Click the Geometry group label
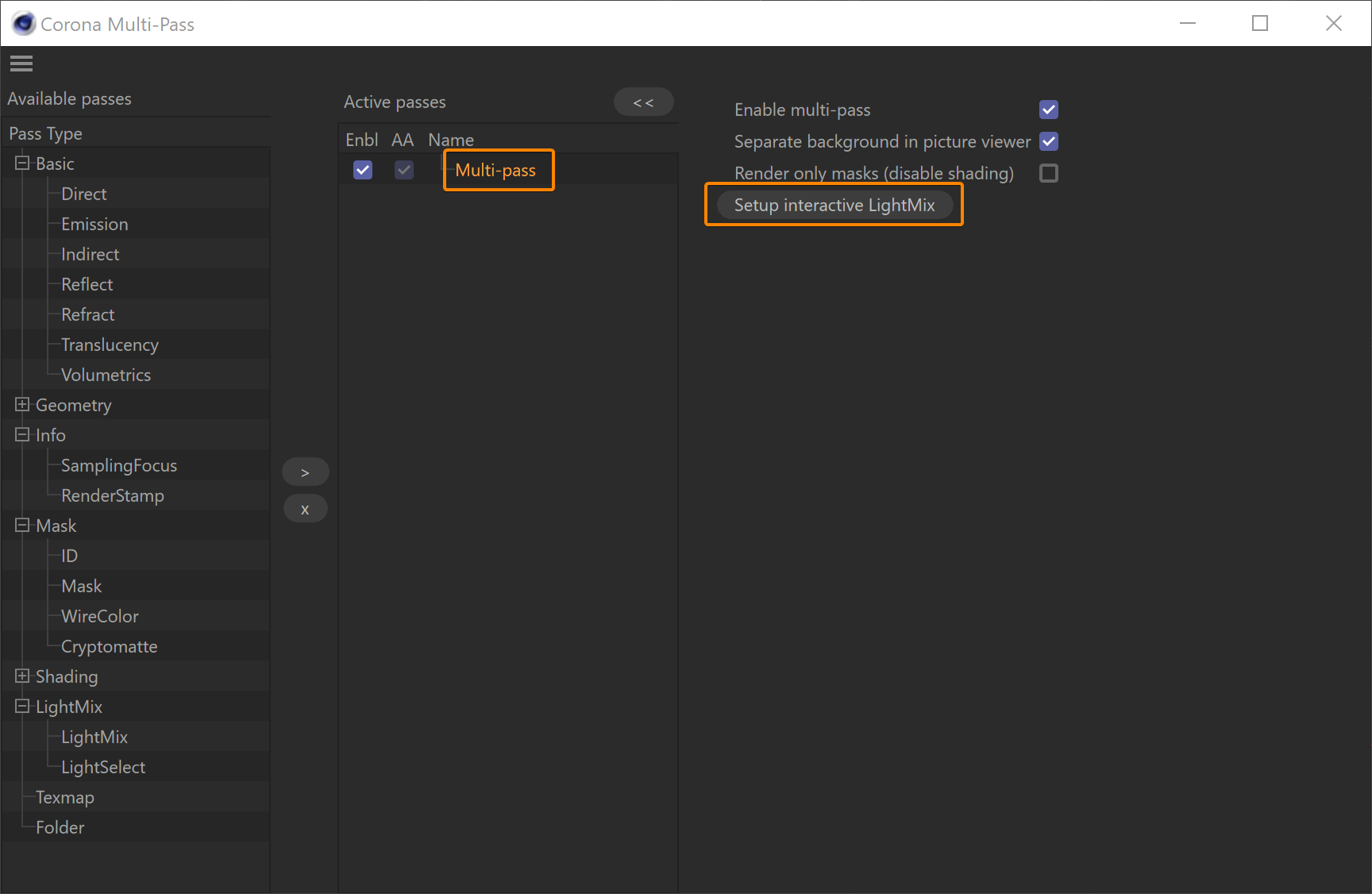Screen dimensions: 1372x894 click(73, 405)
